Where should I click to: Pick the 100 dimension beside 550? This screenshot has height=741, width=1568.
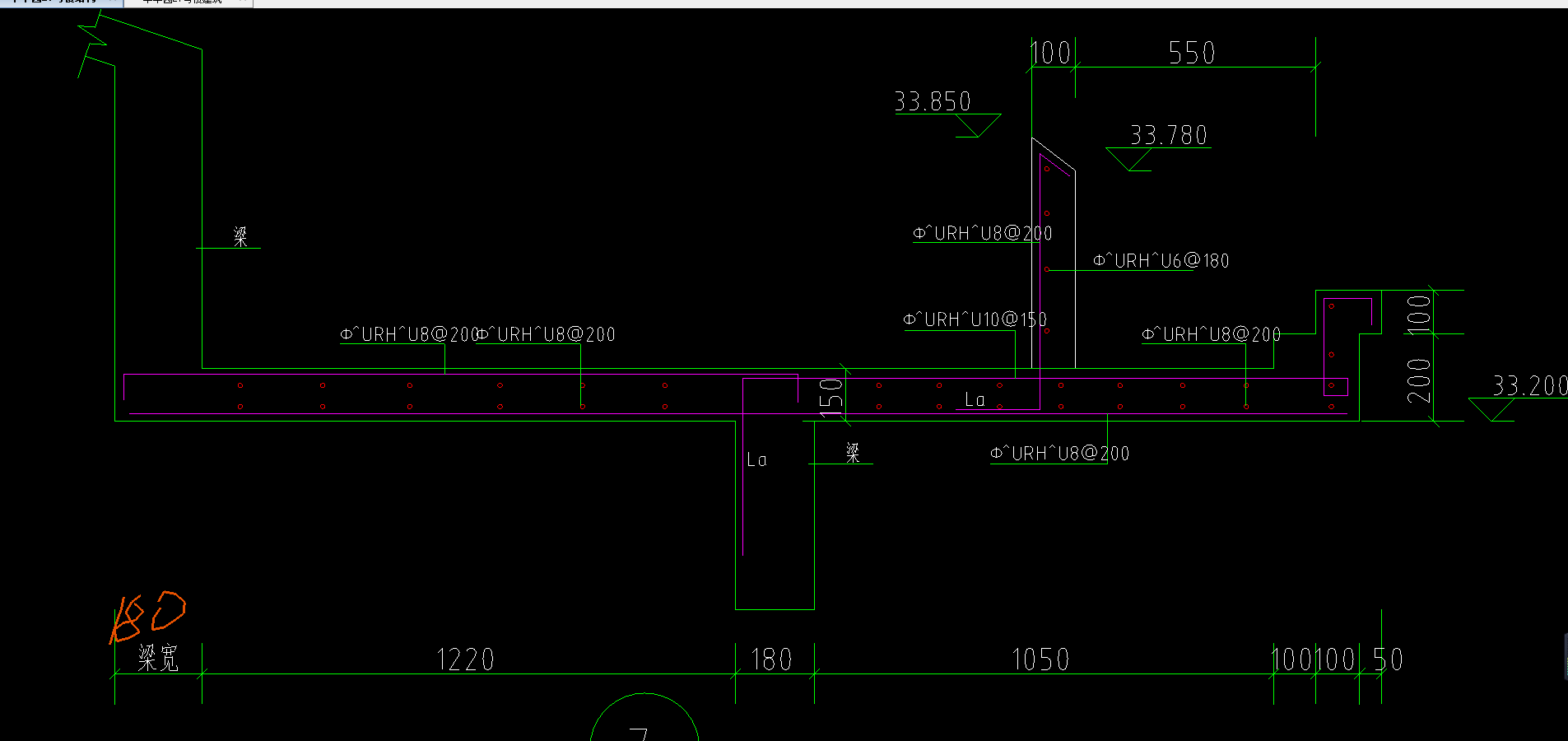pyautogui.click(x=1051, y=54)
